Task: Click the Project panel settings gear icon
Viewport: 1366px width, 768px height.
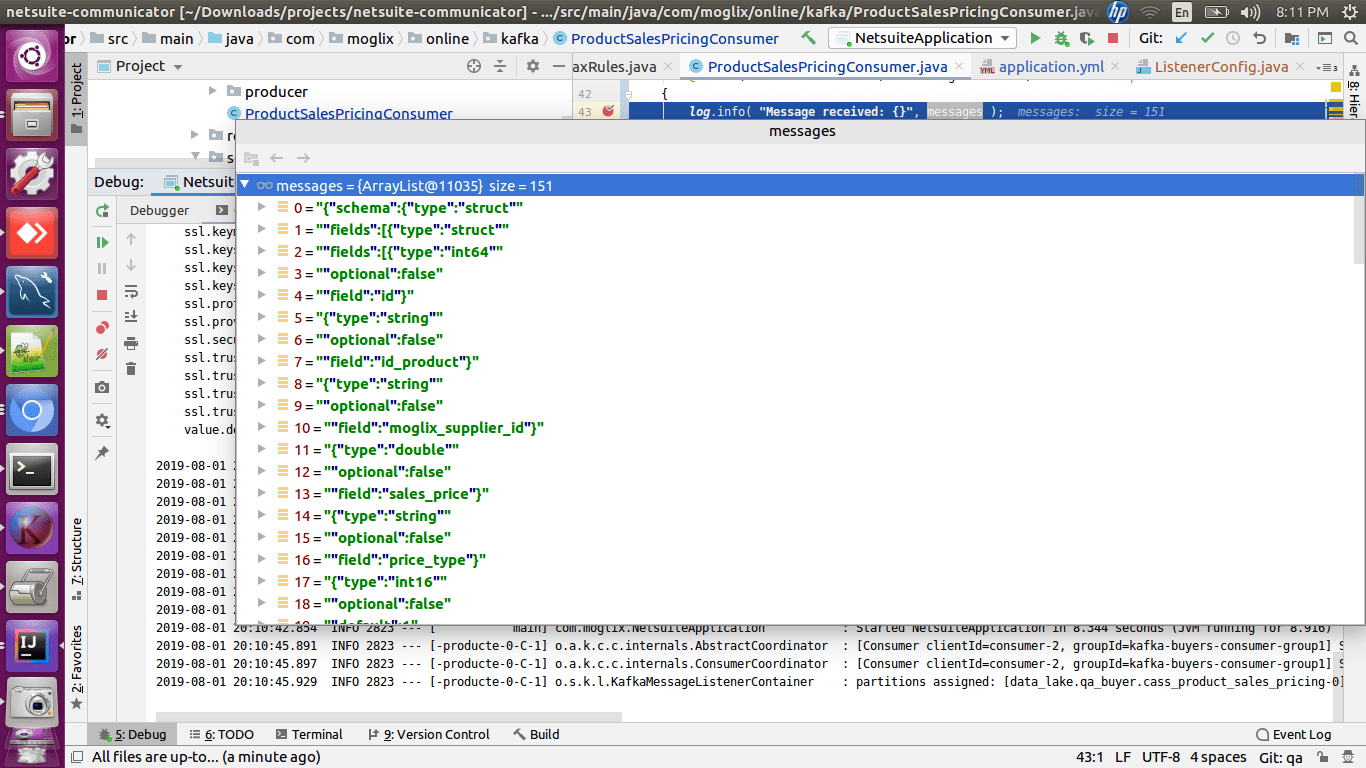Action: [x=533, y=66]
